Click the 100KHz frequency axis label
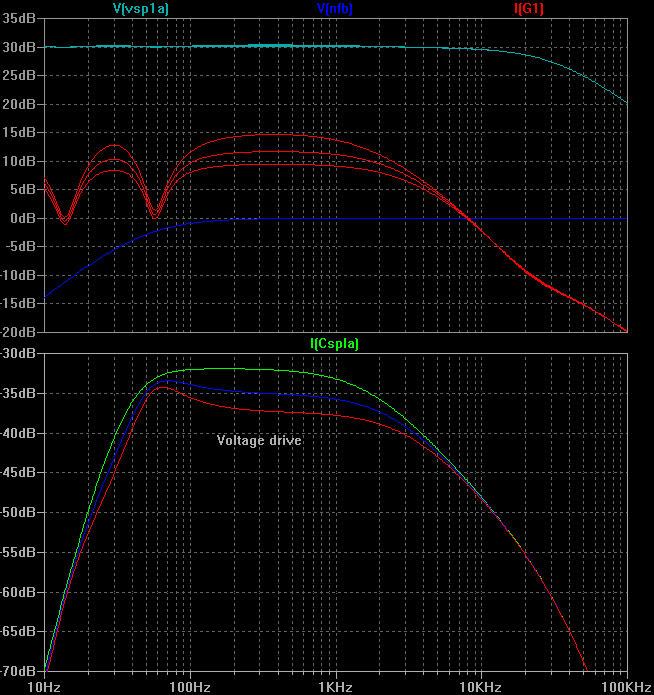Viewport: 654px width, 695px height. pos(627,687)
